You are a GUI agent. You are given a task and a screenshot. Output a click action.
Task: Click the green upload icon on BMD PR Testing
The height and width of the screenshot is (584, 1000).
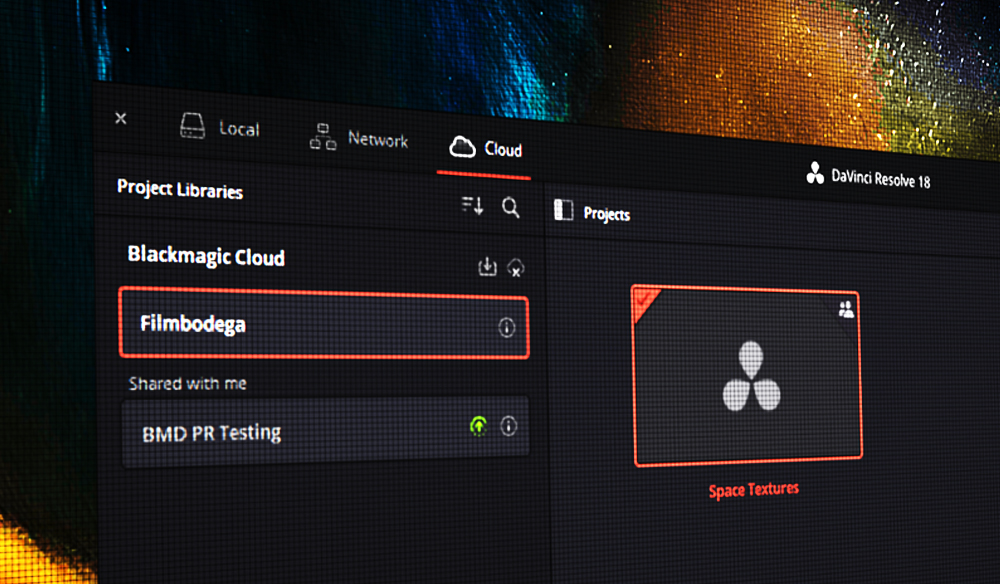point(480,427)
